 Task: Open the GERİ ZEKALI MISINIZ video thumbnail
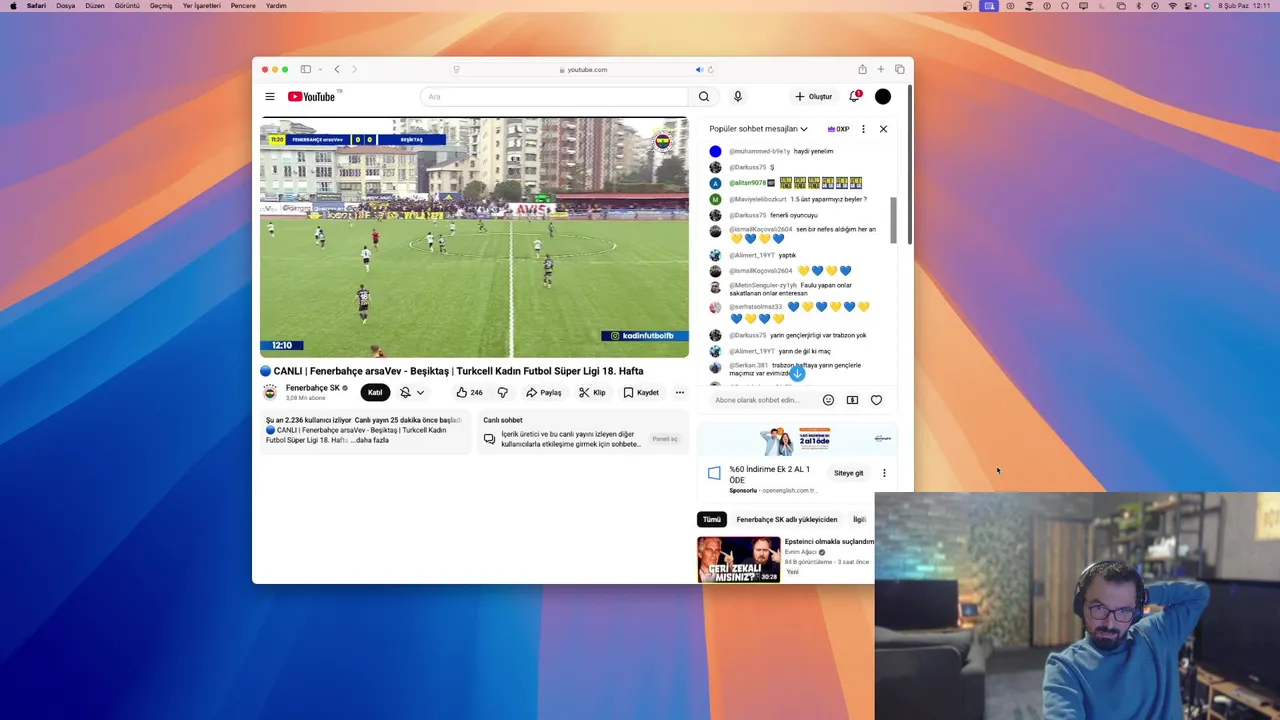[739, 560]
